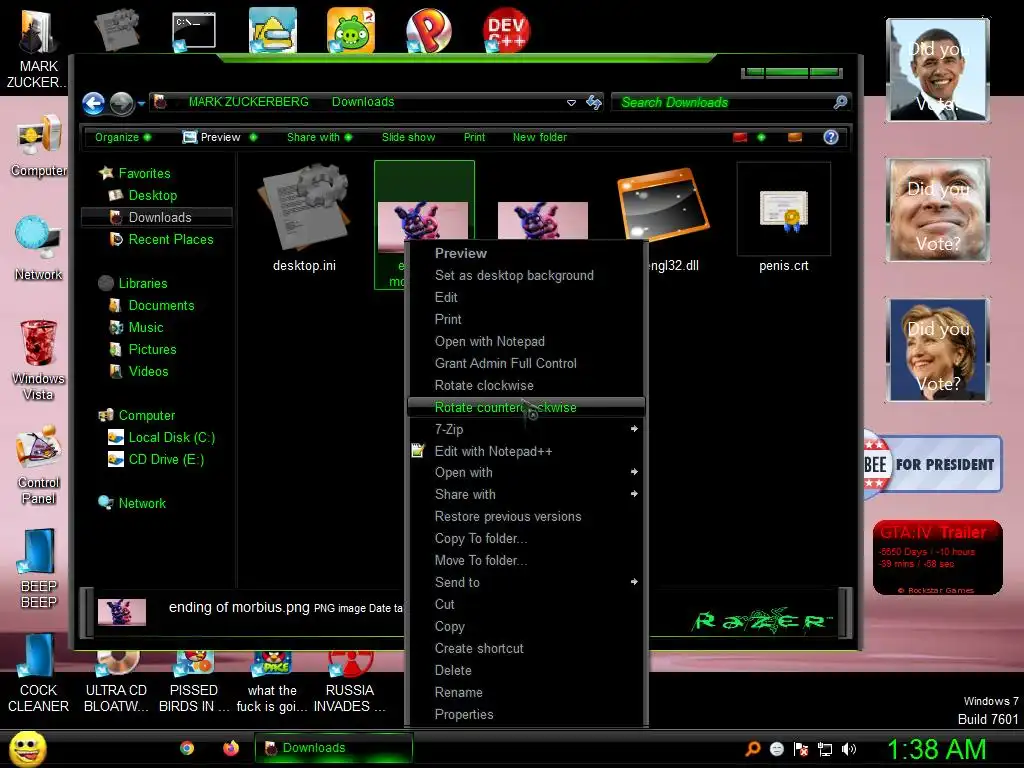
Task: Choose Grant Admin Full Control
Action: coord(505,363)
